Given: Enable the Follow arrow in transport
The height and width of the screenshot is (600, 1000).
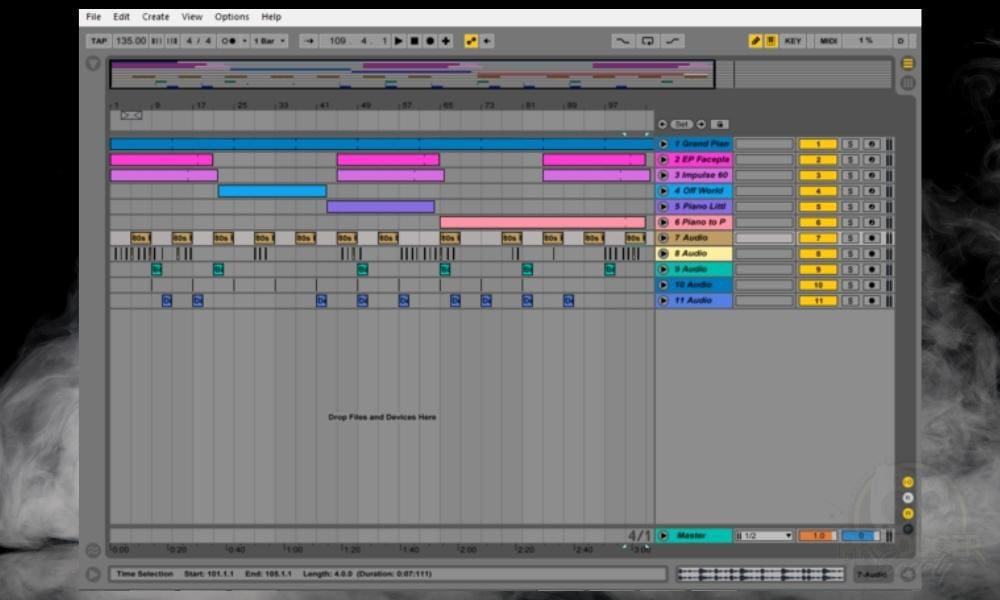Looking at the screenshot, I should pyautogui.click(x=309, y=41).
